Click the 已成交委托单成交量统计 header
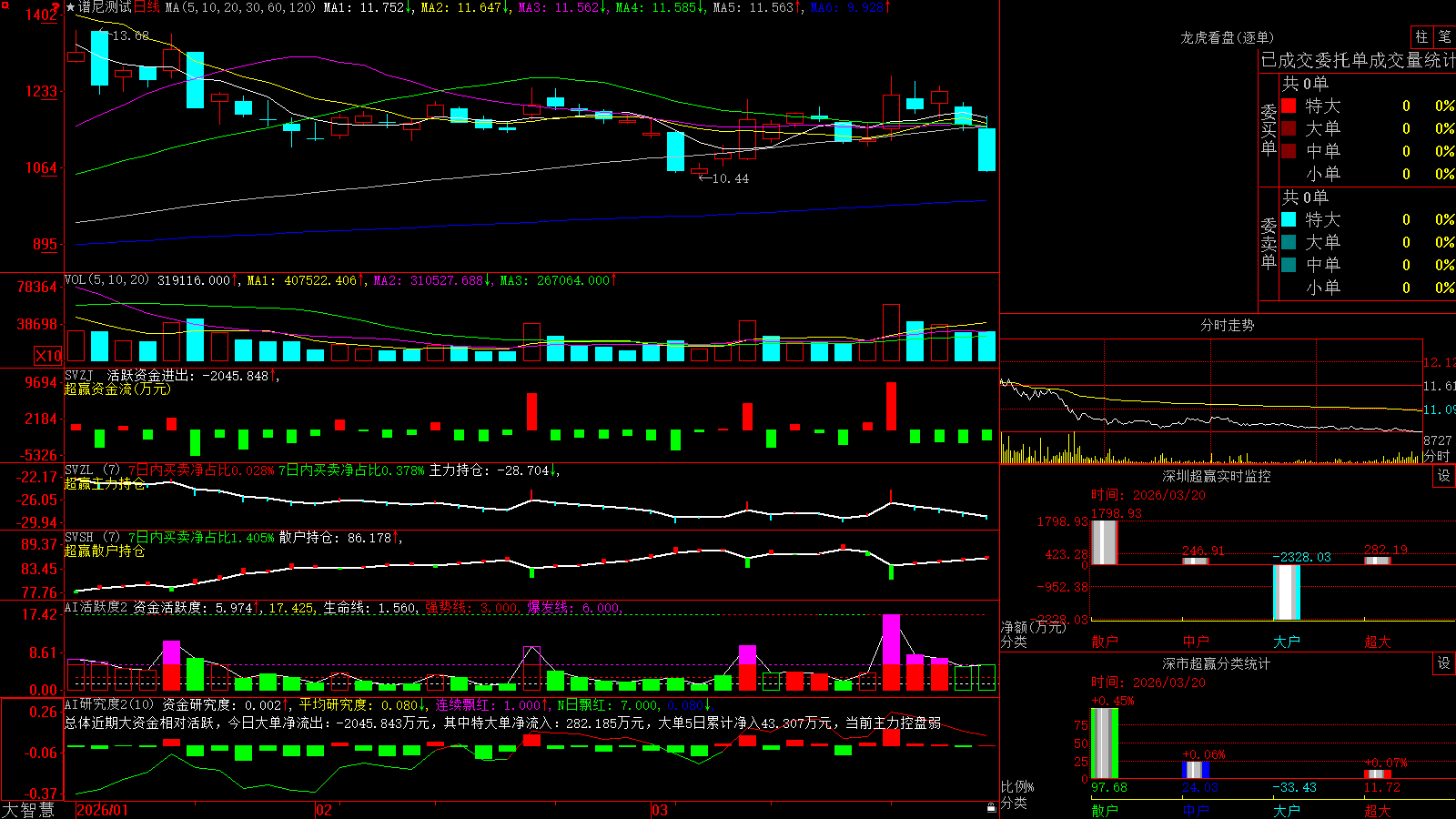Image resolution: width=1456 pixels, height=819 pixels. click(1358, 60)
